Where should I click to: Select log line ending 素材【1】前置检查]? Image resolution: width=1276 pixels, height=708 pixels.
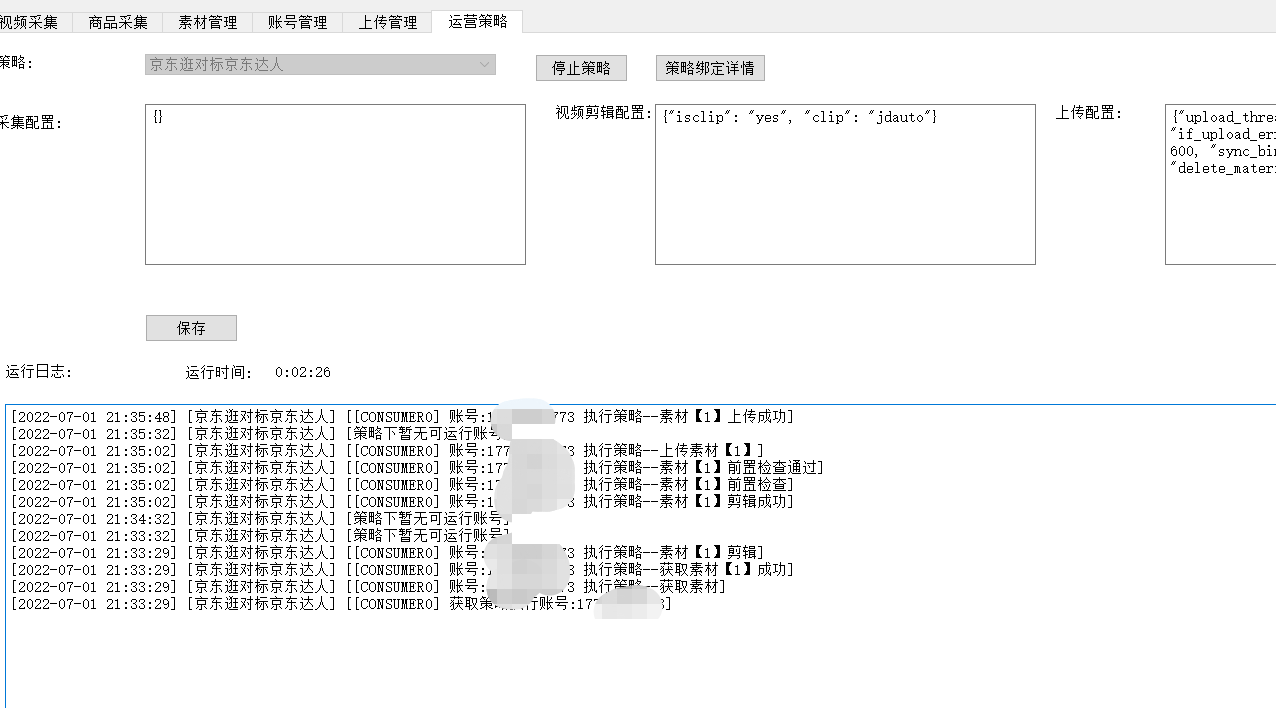click(402, 485)
